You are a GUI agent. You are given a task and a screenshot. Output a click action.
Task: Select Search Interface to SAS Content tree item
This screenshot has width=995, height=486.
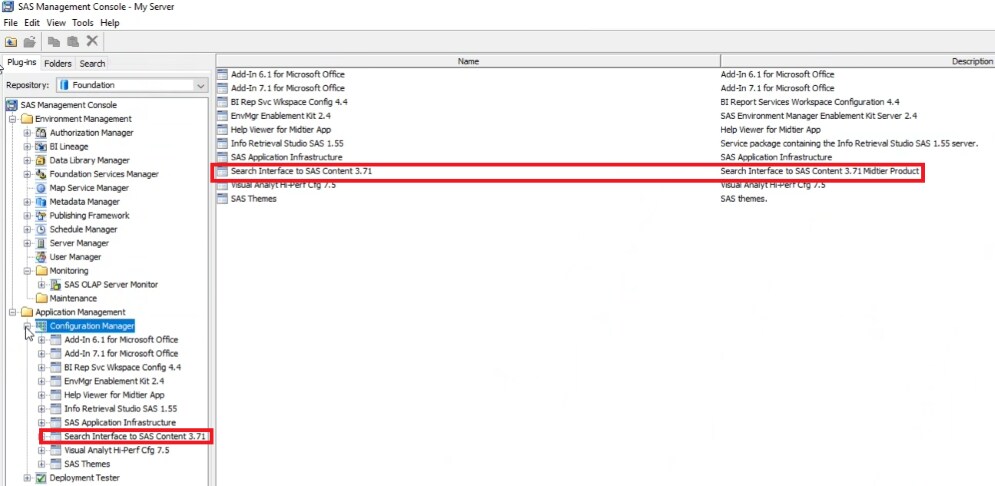[x=135, y=437]
